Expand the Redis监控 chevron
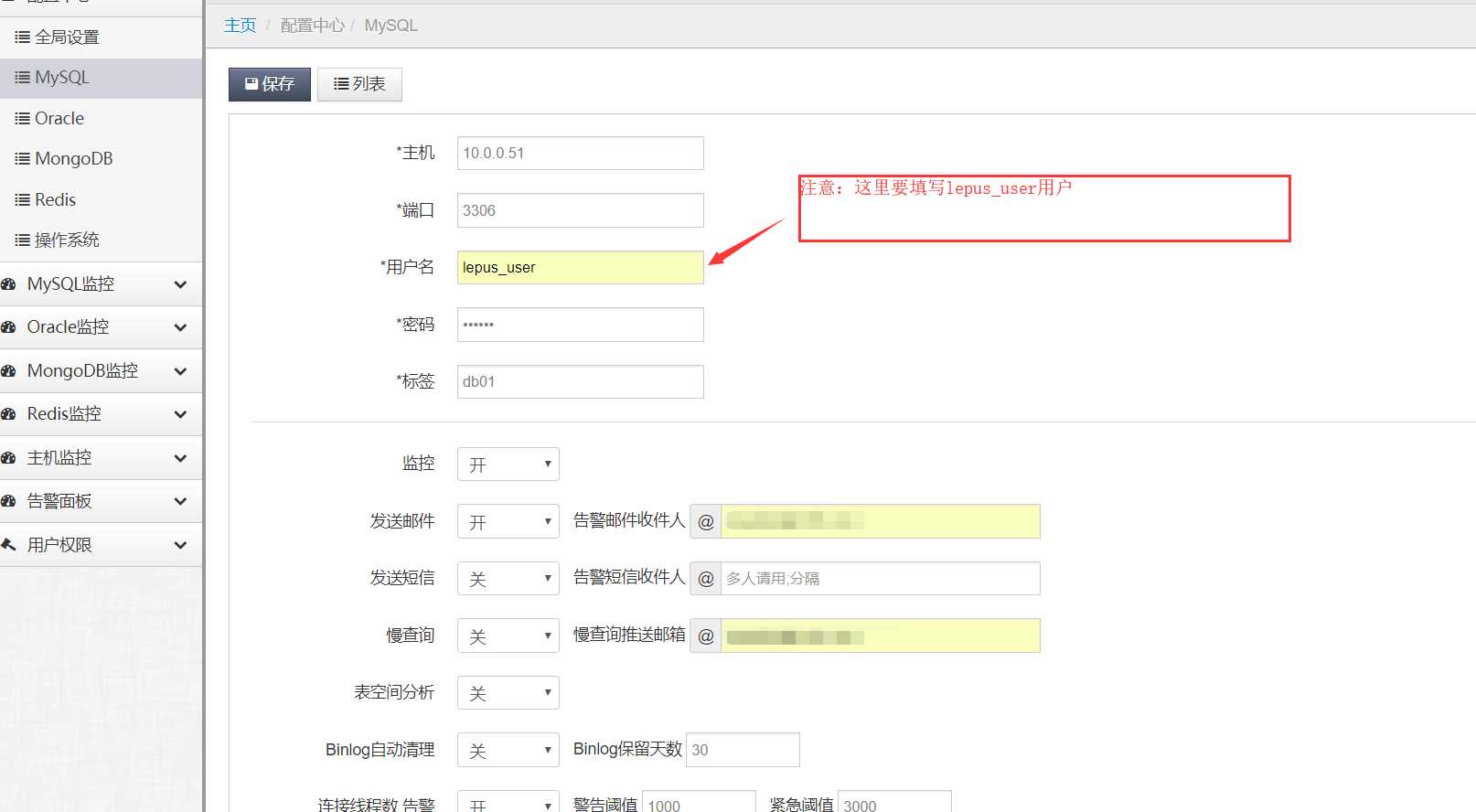The width and height of the screenshot is (1476, 812). pyautogui.click(x=180, y=414)
